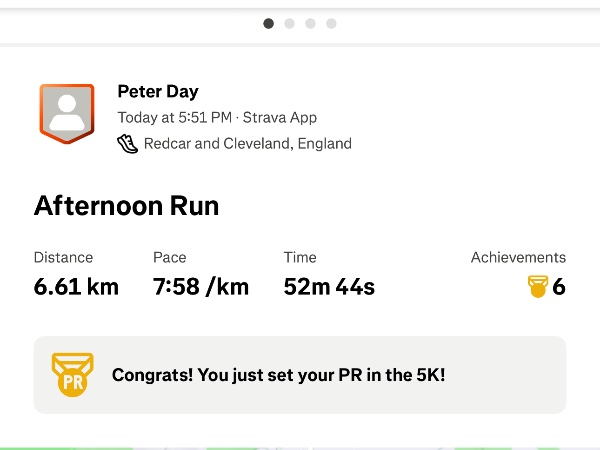The width and height of the screenshot is (600, 450).
Task: Click the 52m 44s time value
Action: [x=329, y=287]
